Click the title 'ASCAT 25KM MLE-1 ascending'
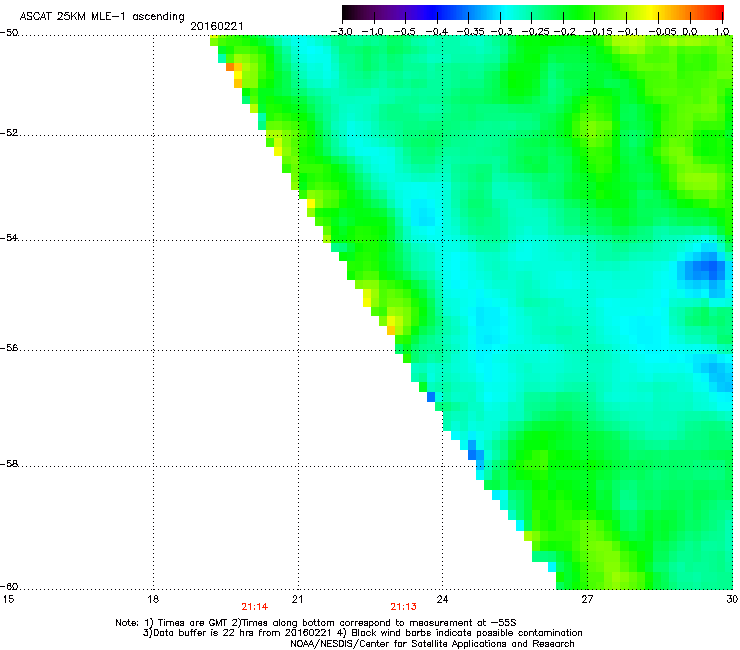740x650 pixels. tap(102, 16)
